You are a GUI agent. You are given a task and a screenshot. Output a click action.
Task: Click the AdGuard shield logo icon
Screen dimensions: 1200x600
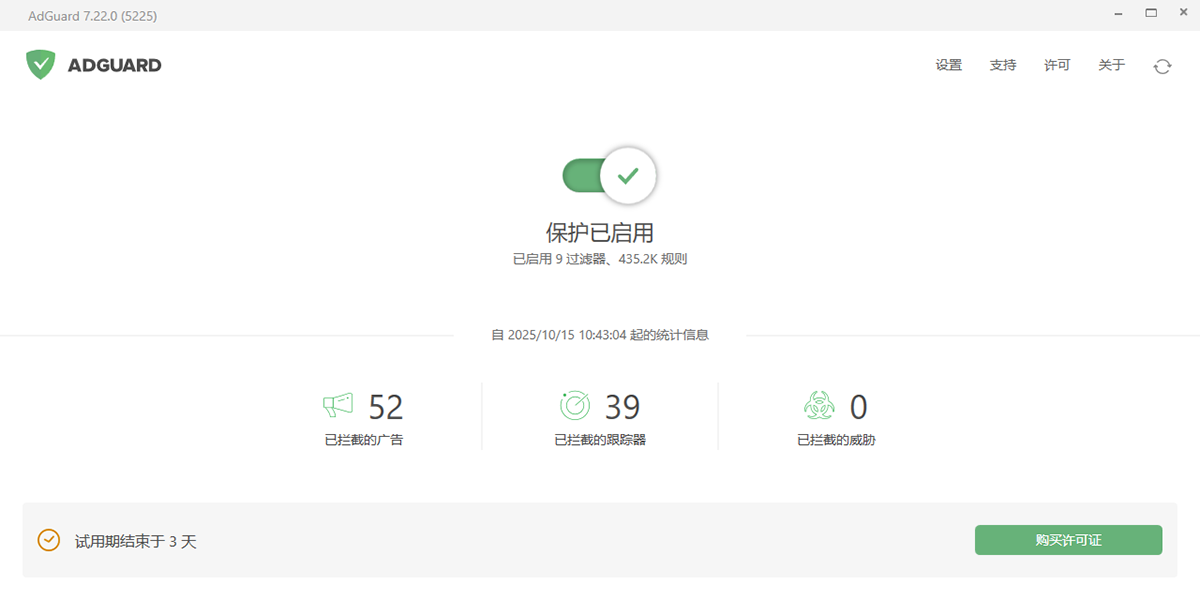coord(41,65)
